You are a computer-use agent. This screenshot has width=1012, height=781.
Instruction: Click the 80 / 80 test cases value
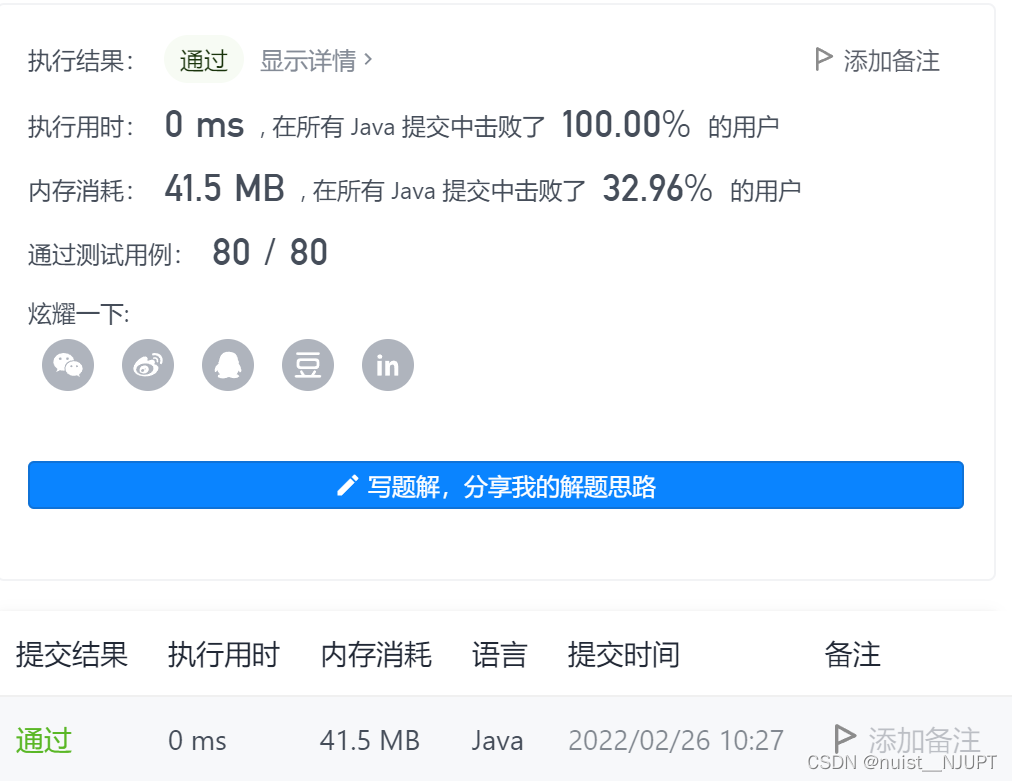tap(270, 252)
